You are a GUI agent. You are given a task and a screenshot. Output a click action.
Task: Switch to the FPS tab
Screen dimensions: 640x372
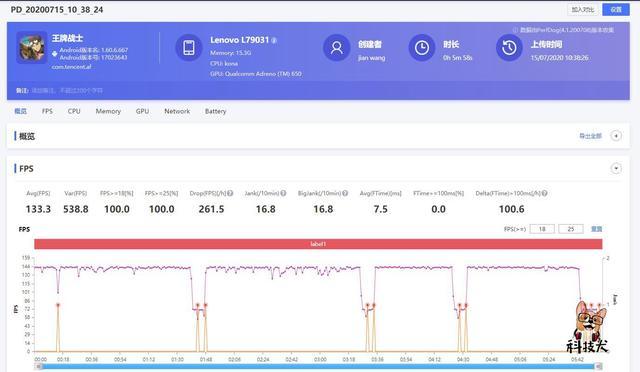point(47,111)
